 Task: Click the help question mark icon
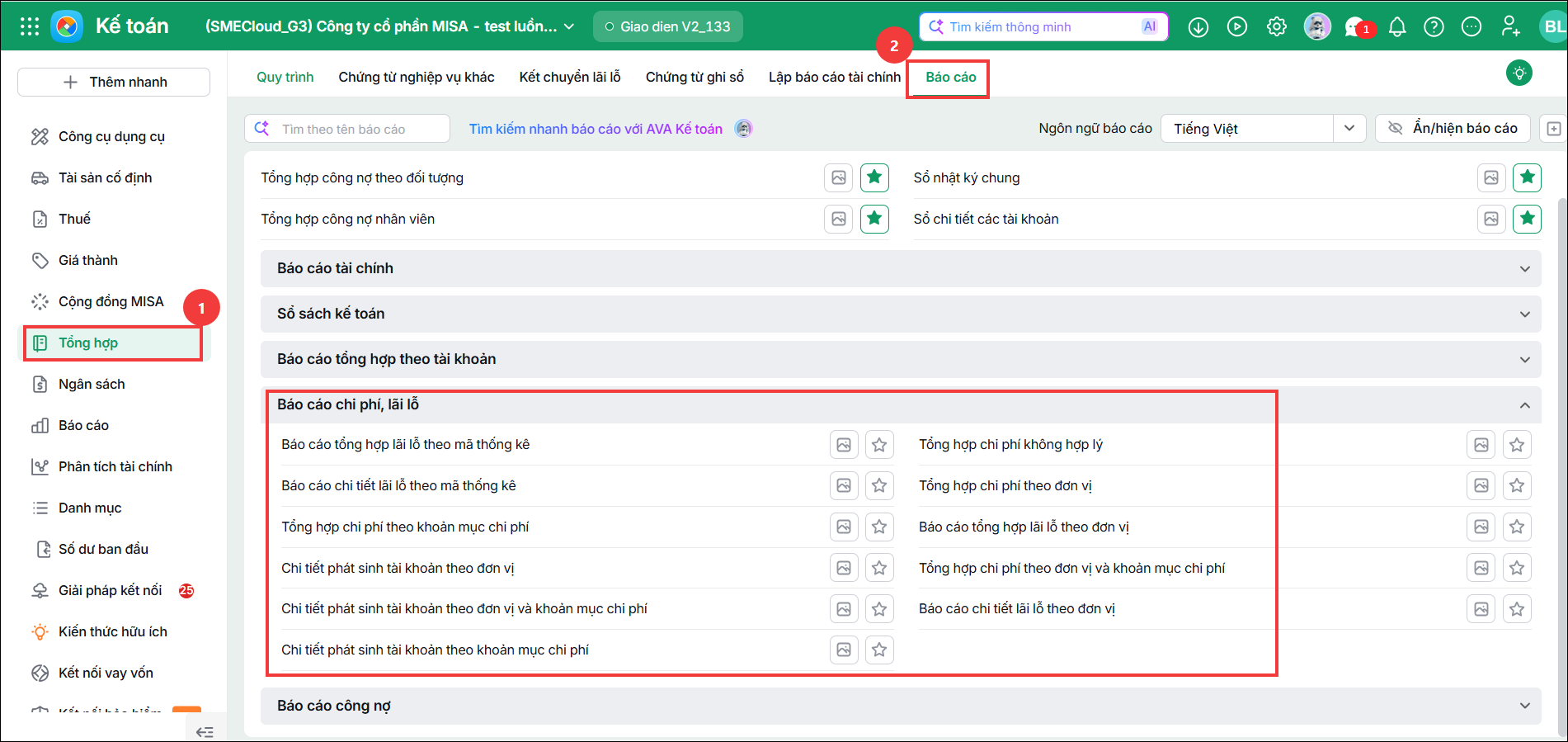pyautogui.click(x=1434, y=27)
